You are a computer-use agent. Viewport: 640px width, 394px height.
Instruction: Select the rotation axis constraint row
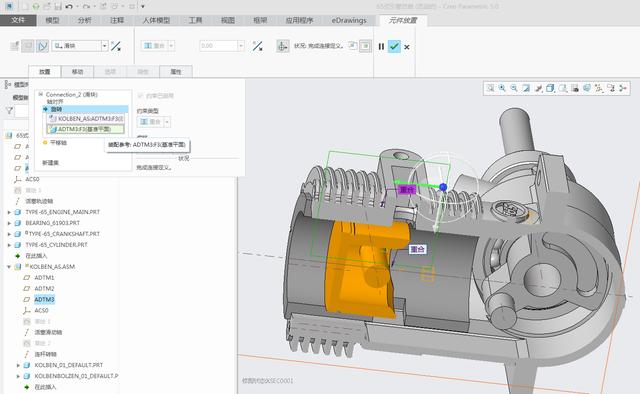[85, 109]
